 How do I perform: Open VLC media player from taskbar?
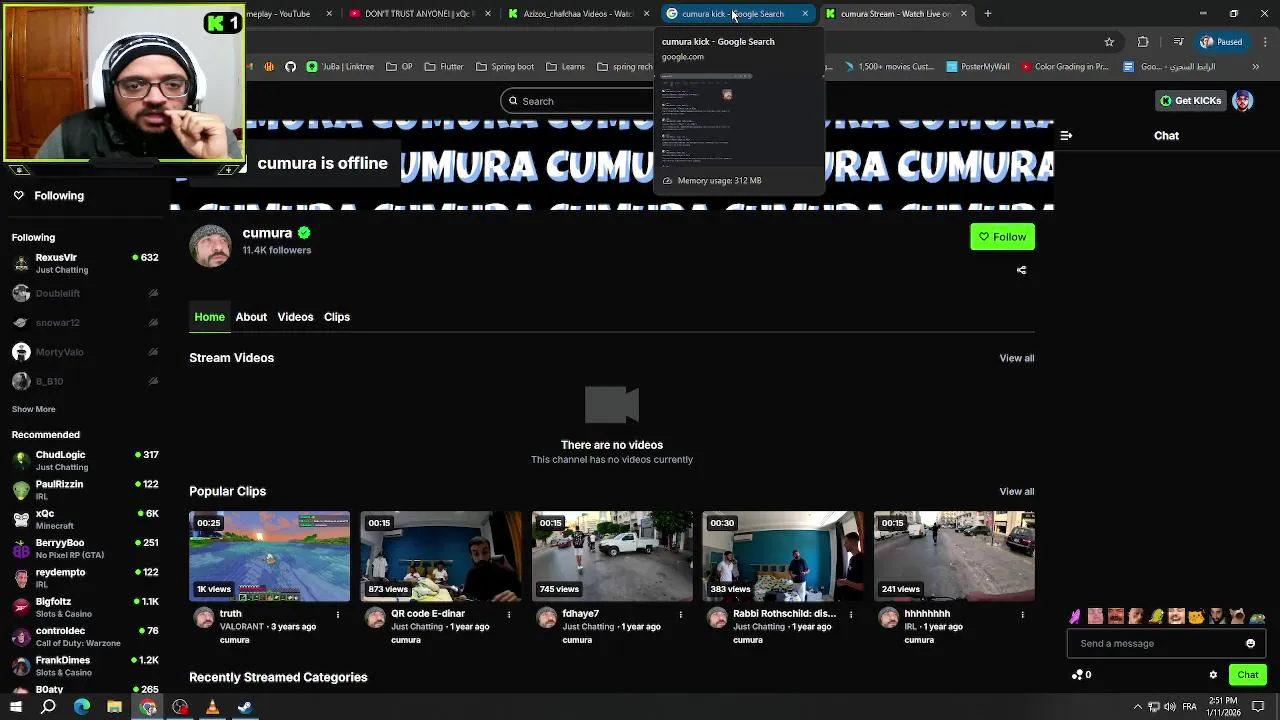tap(212, 707)
